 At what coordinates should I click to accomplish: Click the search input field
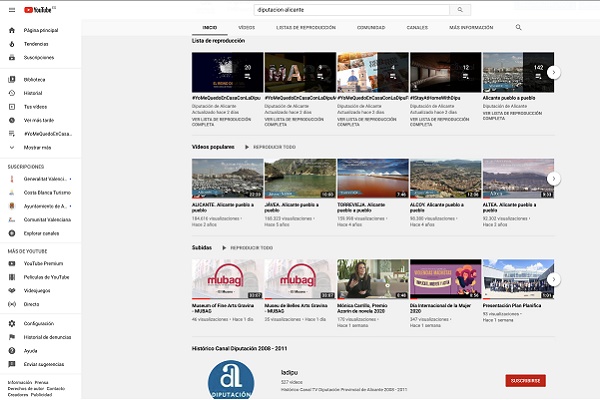point(352,10)
